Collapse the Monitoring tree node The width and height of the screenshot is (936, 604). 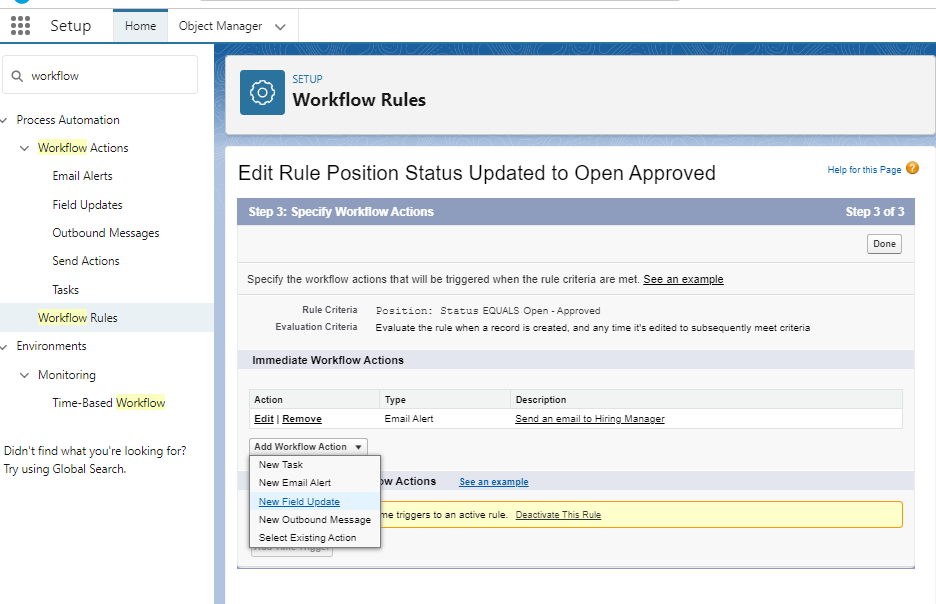24,375
